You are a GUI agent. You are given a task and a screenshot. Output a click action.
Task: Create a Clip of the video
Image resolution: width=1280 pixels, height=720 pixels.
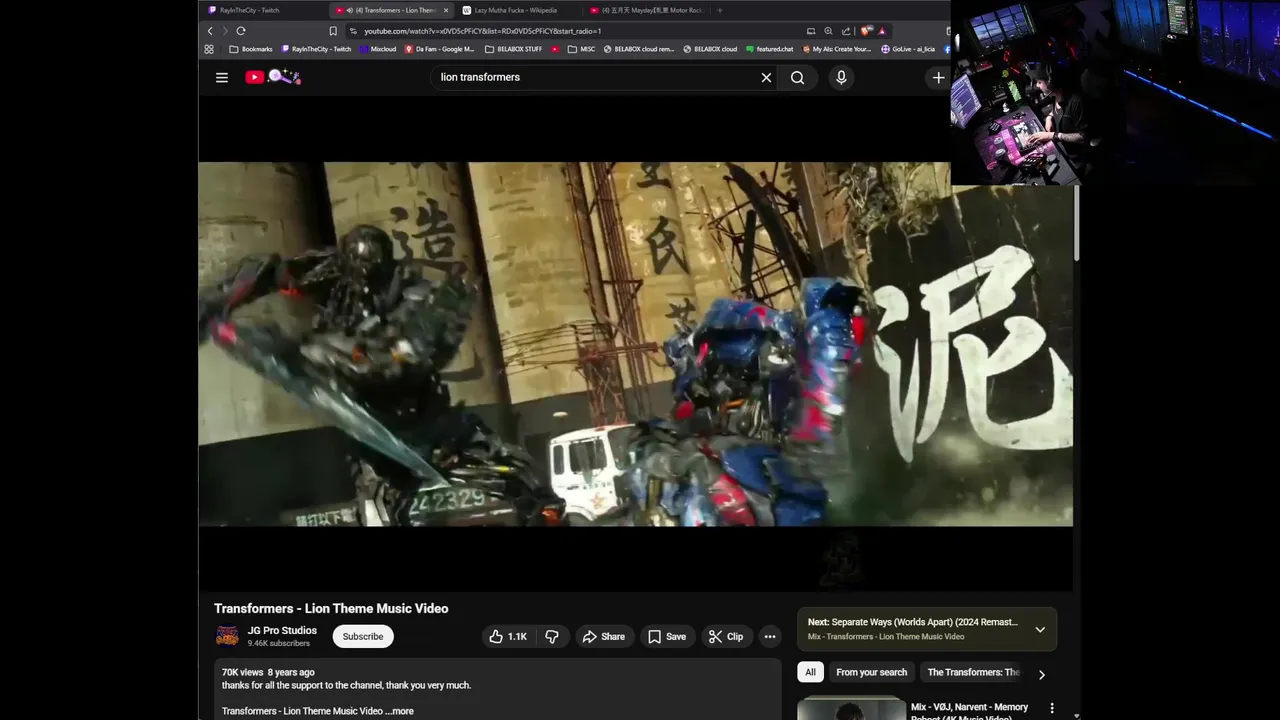pos(726,637)
